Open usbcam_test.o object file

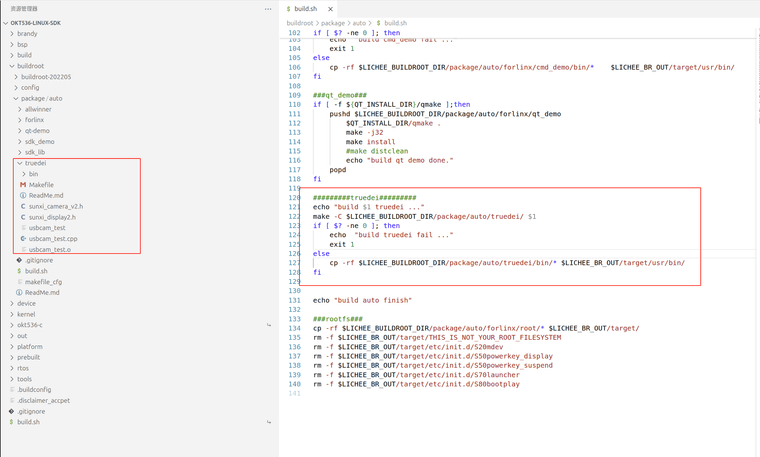(45, 250)
